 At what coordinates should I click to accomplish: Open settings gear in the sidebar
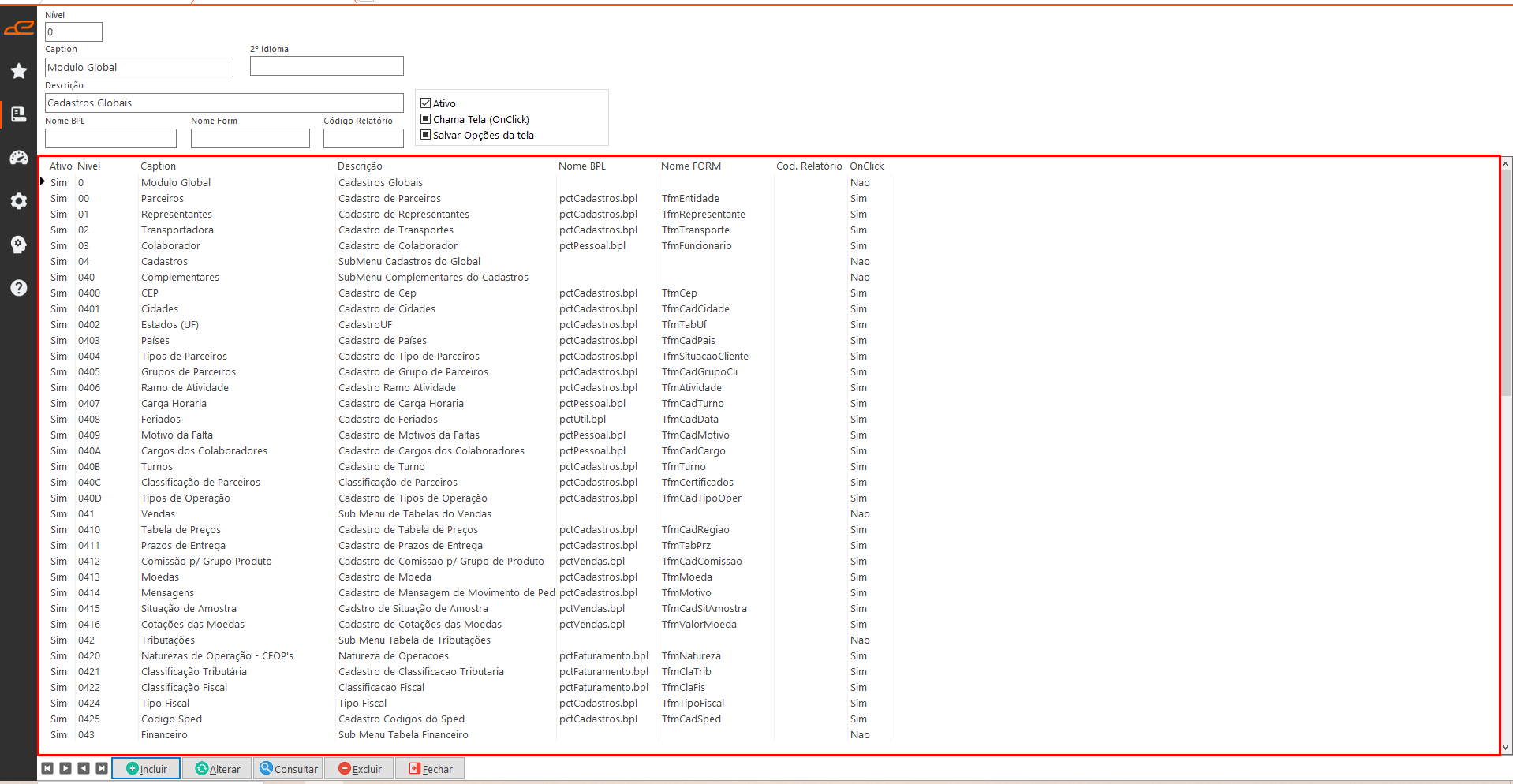pos(19,201)
